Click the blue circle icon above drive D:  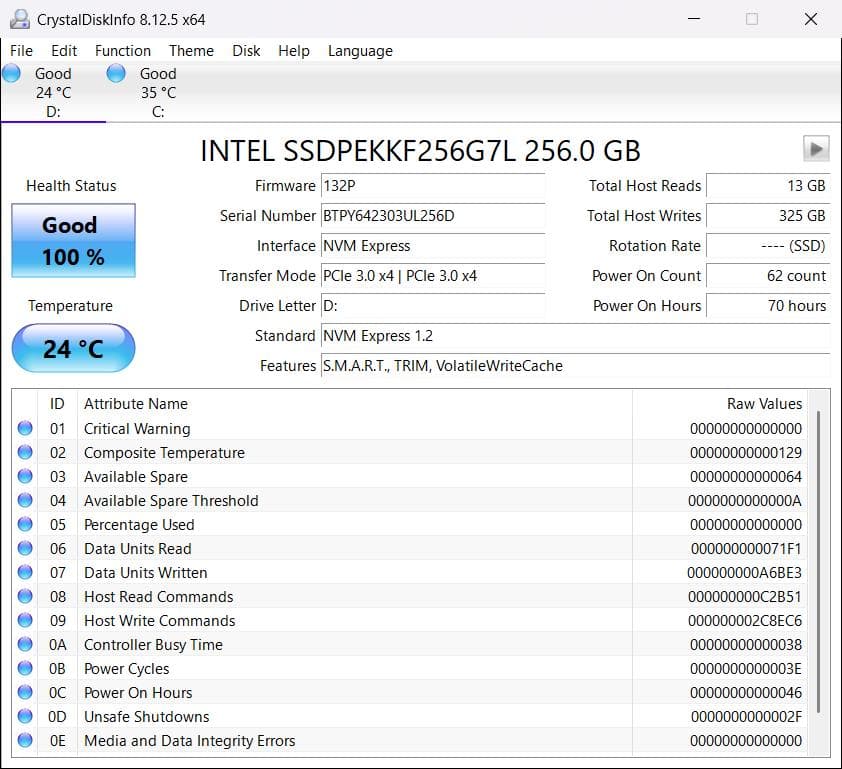click(11, 72)
